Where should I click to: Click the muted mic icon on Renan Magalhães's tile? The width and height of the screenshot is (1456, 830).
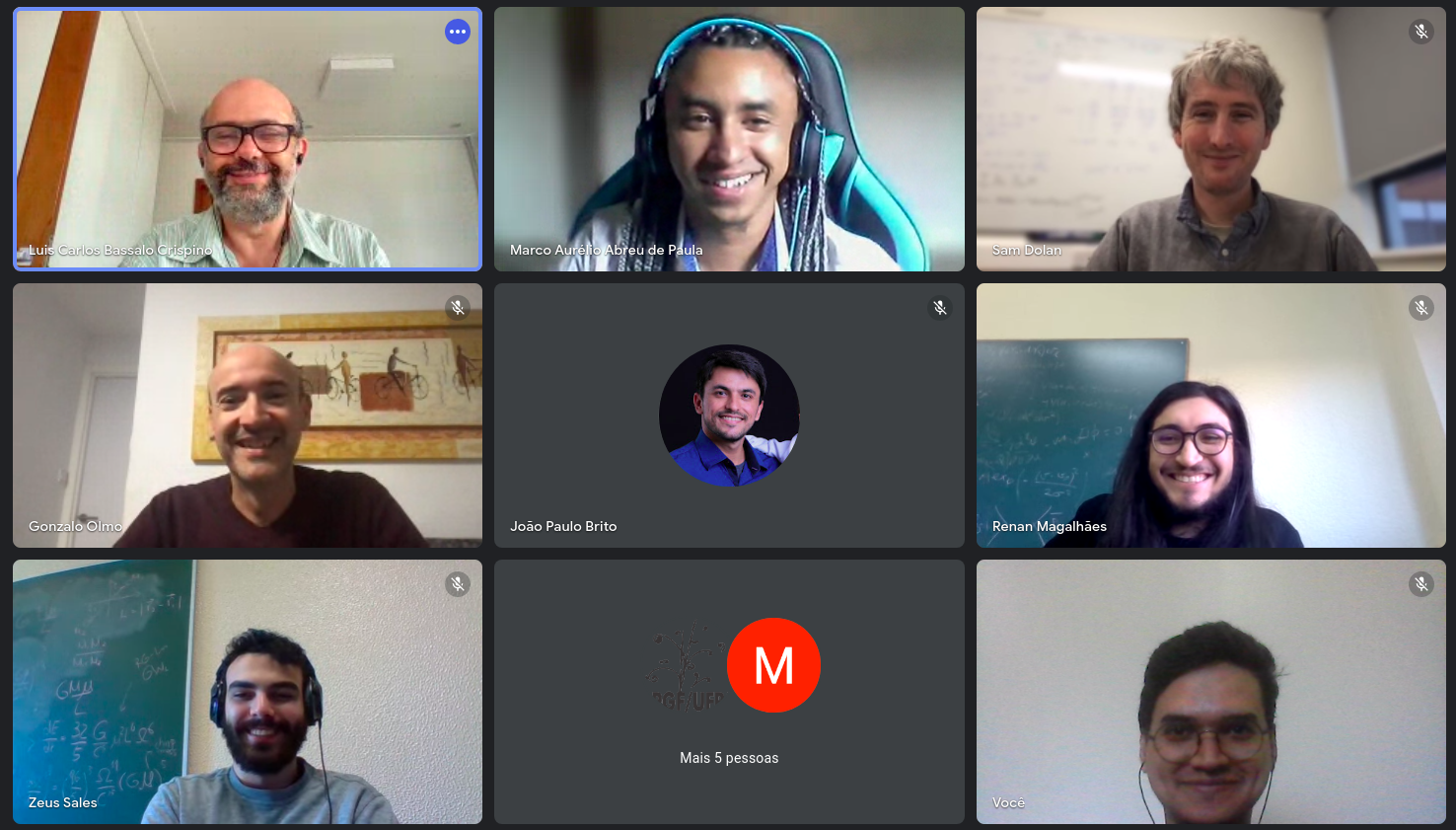pos(1421,308)
